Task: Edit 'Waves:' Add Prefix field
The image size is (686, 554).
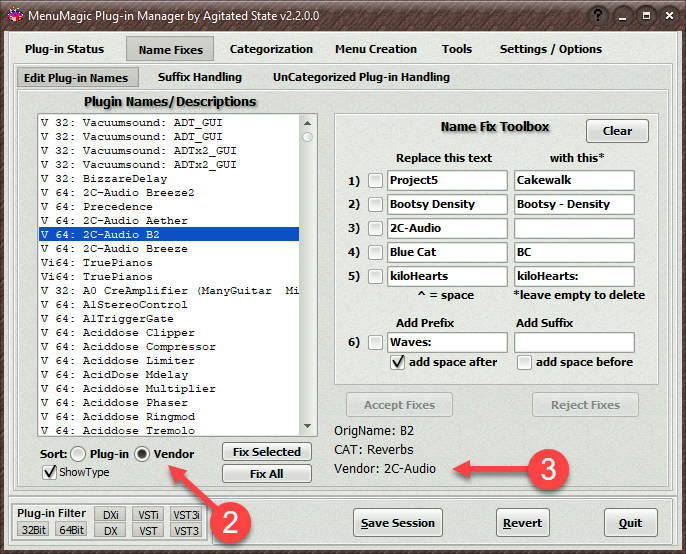Action: tap(447, 342)
